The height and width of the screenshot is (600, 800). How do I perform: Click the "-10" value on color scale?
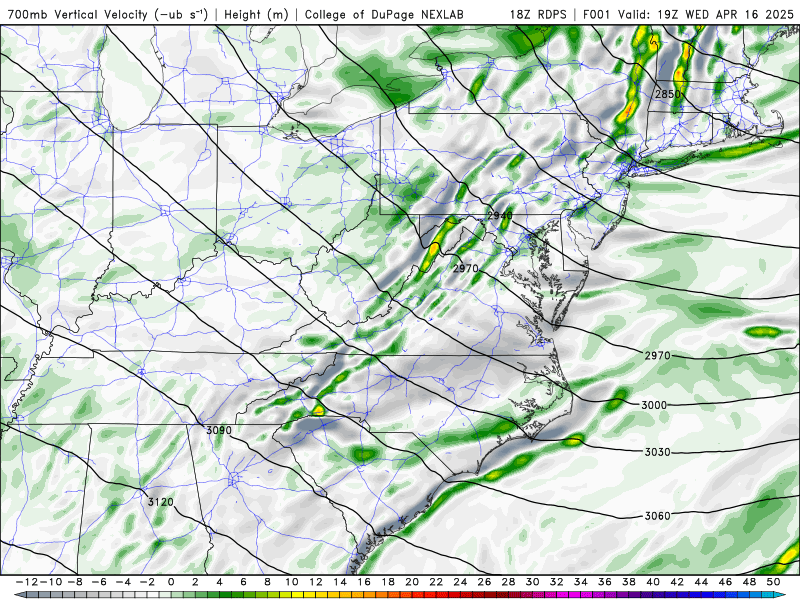coord(49,582)
